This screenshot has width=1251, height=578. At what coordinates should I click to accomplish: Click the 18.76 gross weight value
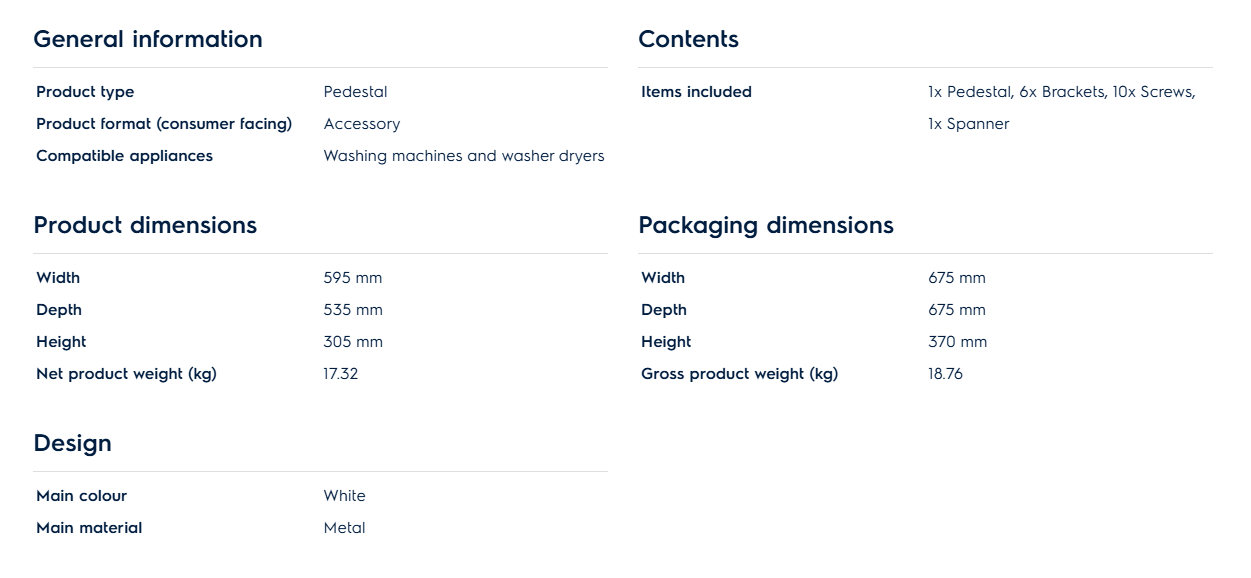[x=945, y=374]
